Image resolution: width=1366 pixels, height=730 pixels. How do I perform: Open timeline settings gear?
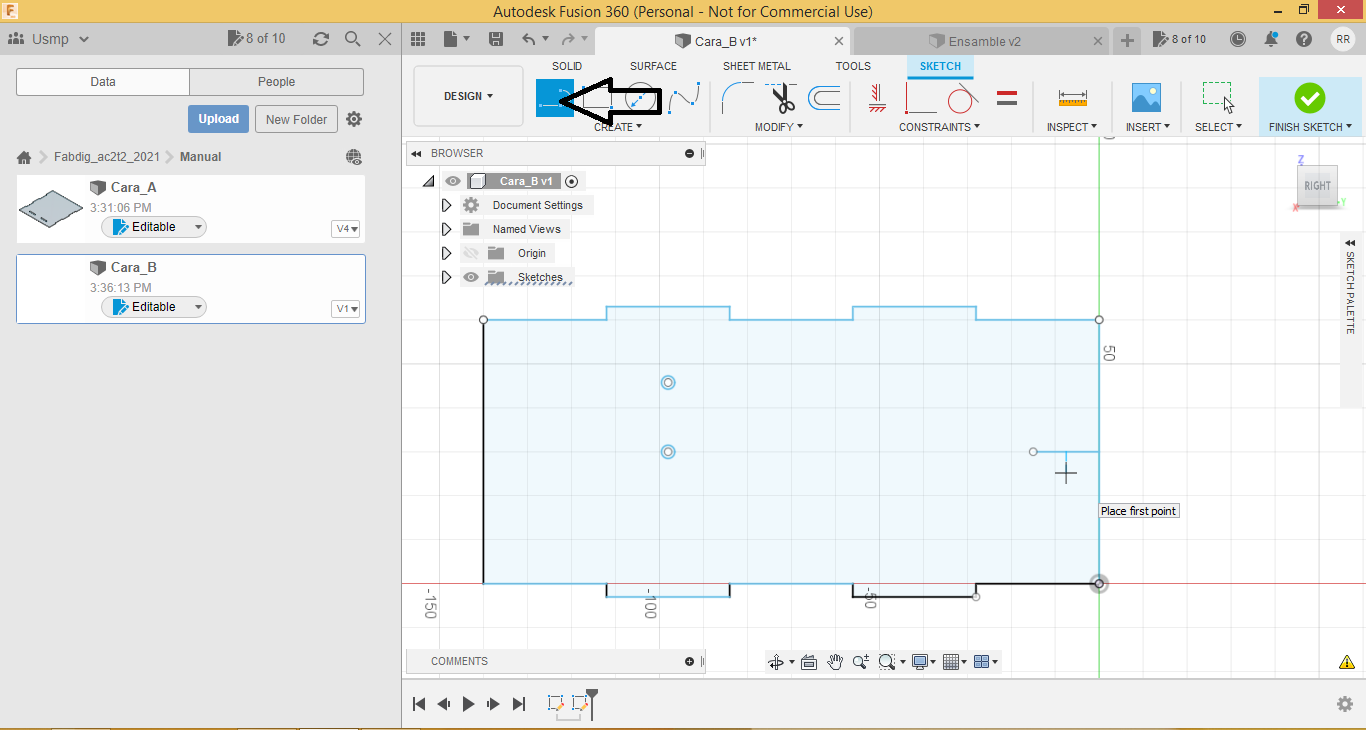click(1345, 704)
